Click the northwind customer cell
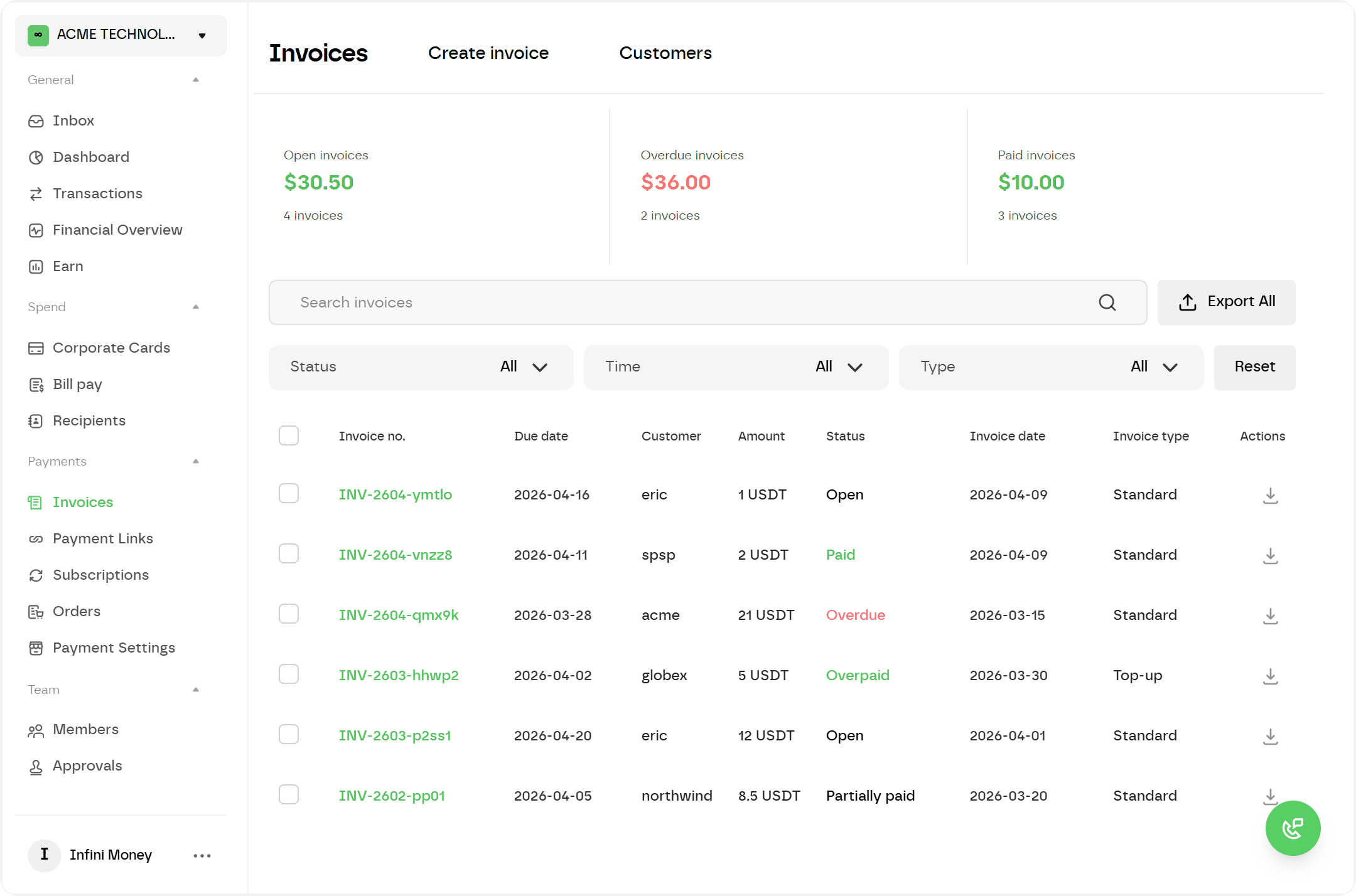Screen dimensions: 1356x896 pyautogui.click(x=677, y=796)
